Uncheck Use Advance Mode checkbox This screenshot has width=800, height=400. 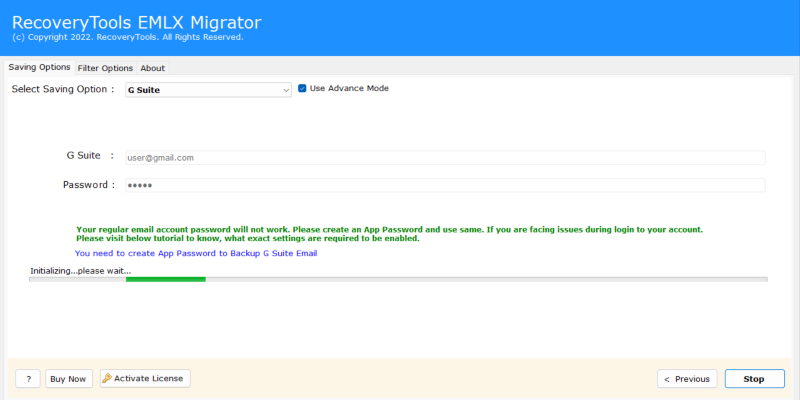302,88
